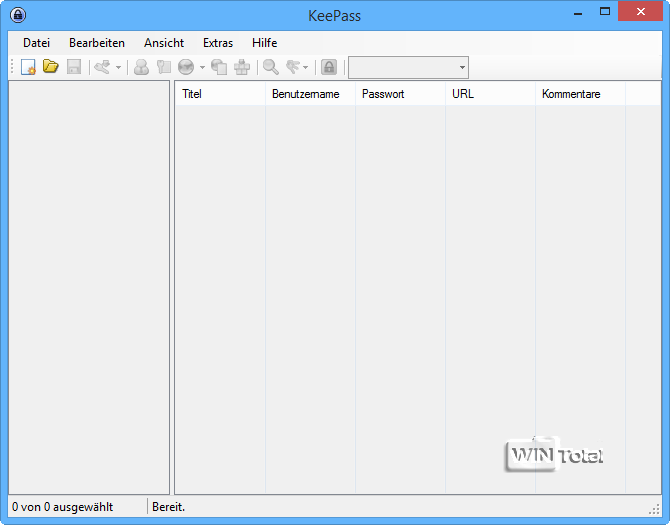This screenshot has width=670, height=525.
Task: Open the Datei menu
Action: [x=36, y=43]
